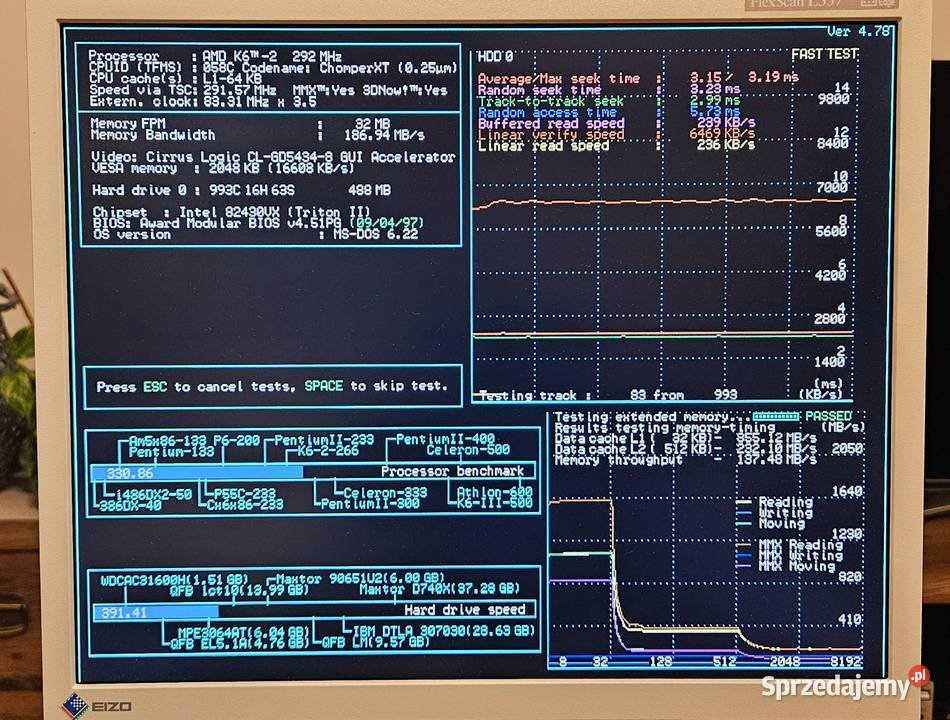Click codename 'ChomperXT (0.25µm)'
950x720 pixels.
coord(388,68)
